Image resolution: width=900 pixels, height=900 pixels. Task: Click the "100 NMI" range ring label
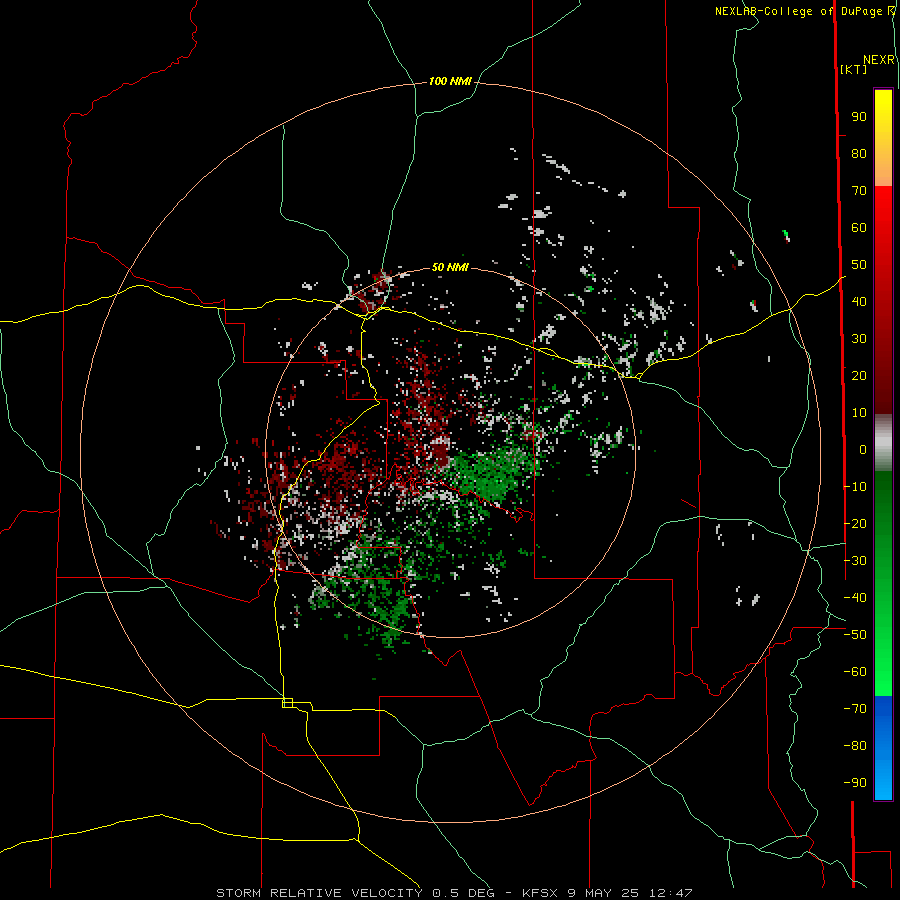[450, 82]
